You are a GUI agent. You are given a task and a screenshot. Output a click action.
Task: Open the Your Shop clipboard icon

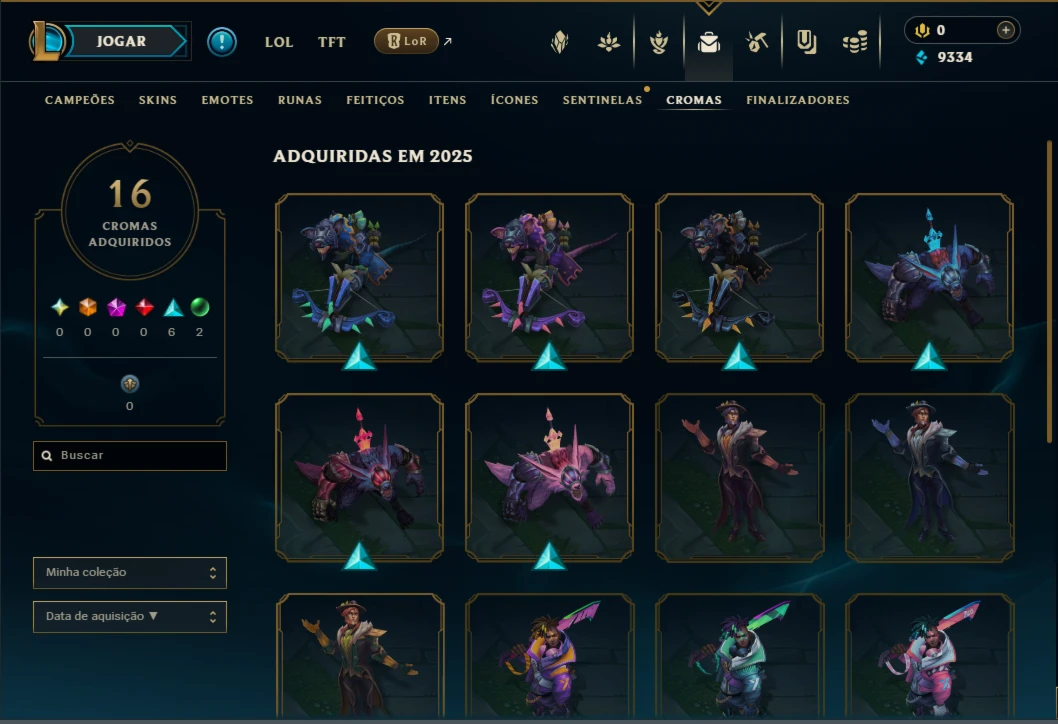806,43
